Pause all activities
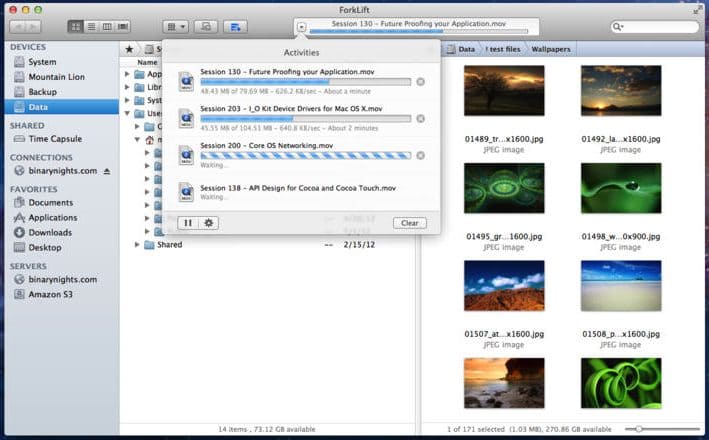This screenshot has width=709, height=440. (x=188, y=223)
